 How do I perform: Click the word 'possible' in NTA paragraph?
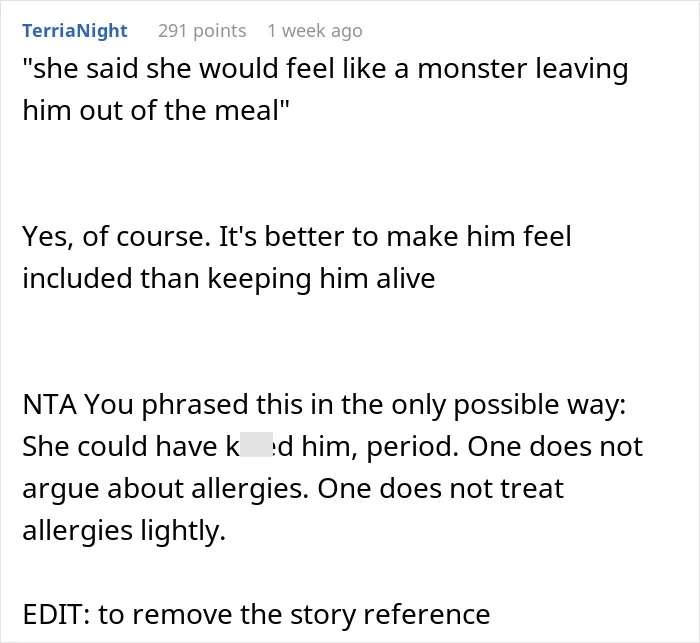tap(506, 405)
